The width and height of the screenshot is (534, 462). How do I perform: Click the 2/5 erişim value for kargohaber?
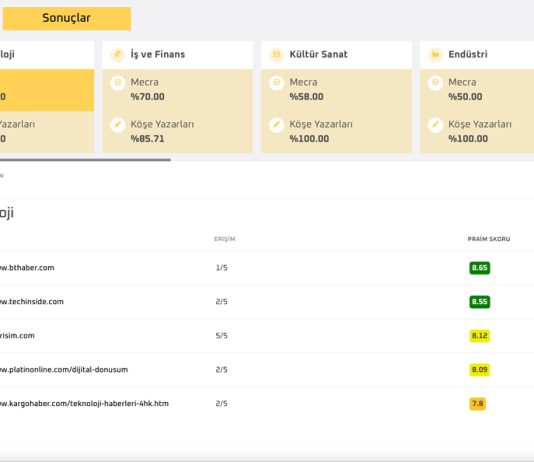221,404
